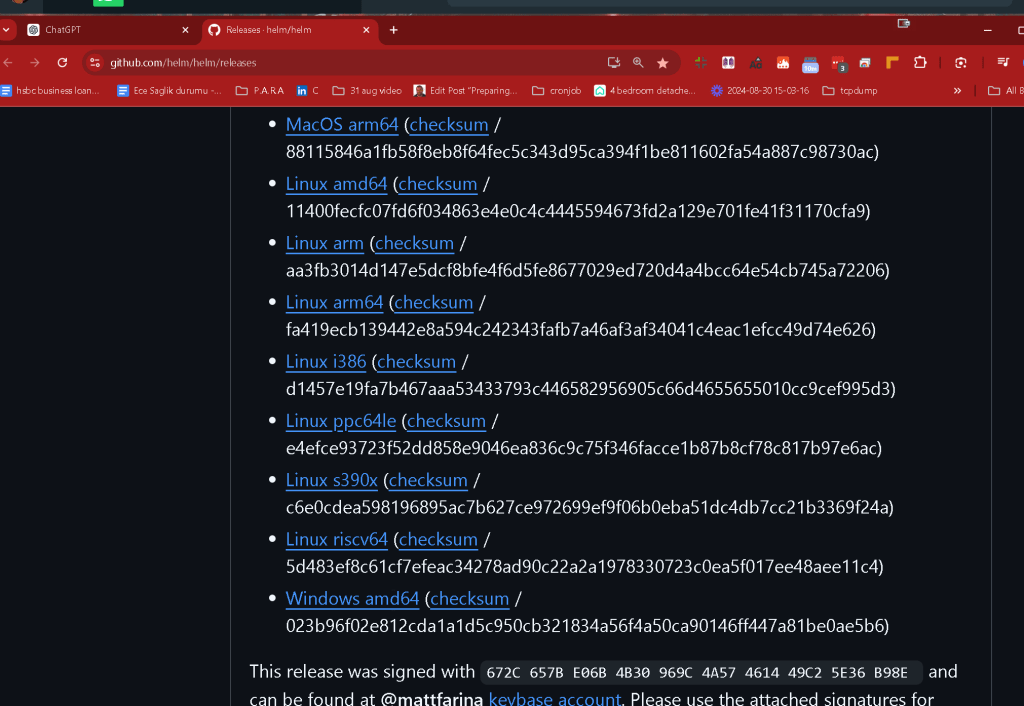
Task: Open the Linux ppc64le checksum link
Action: pos(446,421)
